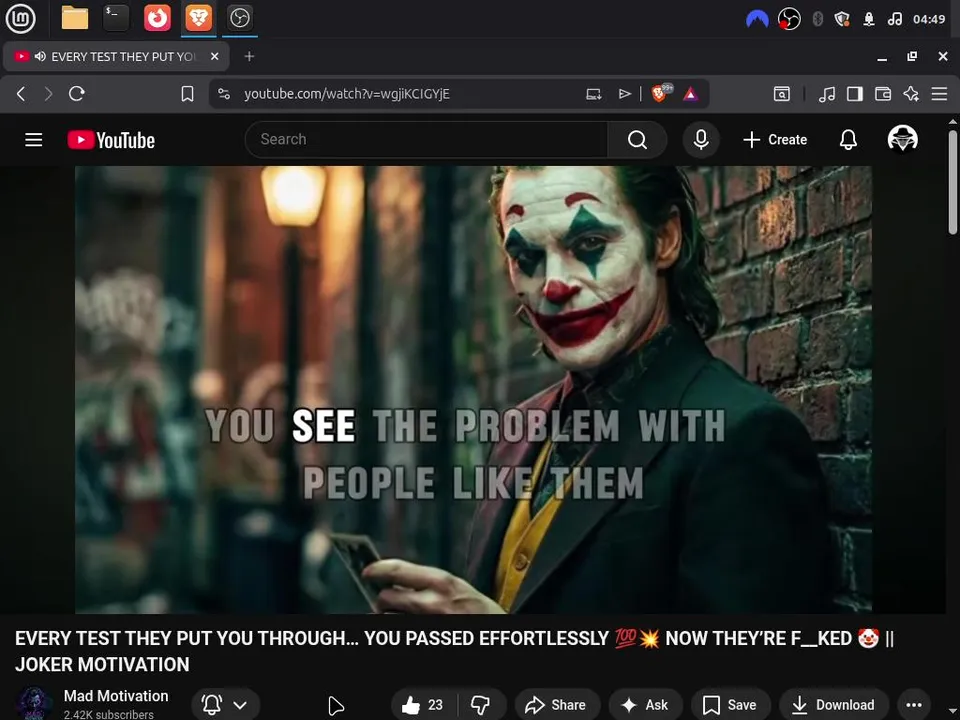The image size is (960, 720).
Task: Click the page vertical scrollbar
Action: tap(952, 182)
